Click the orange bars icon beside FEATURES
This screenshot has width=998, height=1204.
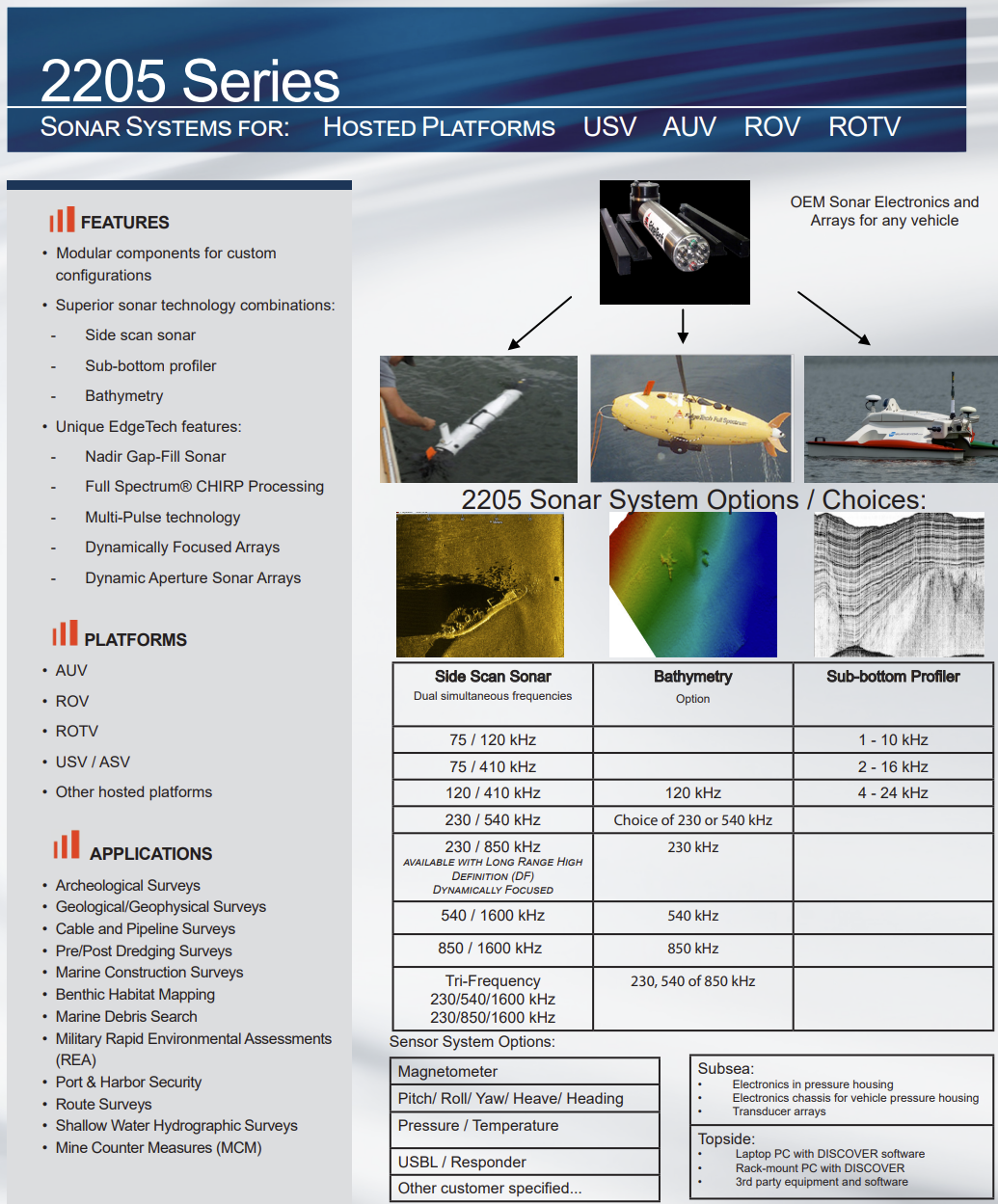click(62, 220)
